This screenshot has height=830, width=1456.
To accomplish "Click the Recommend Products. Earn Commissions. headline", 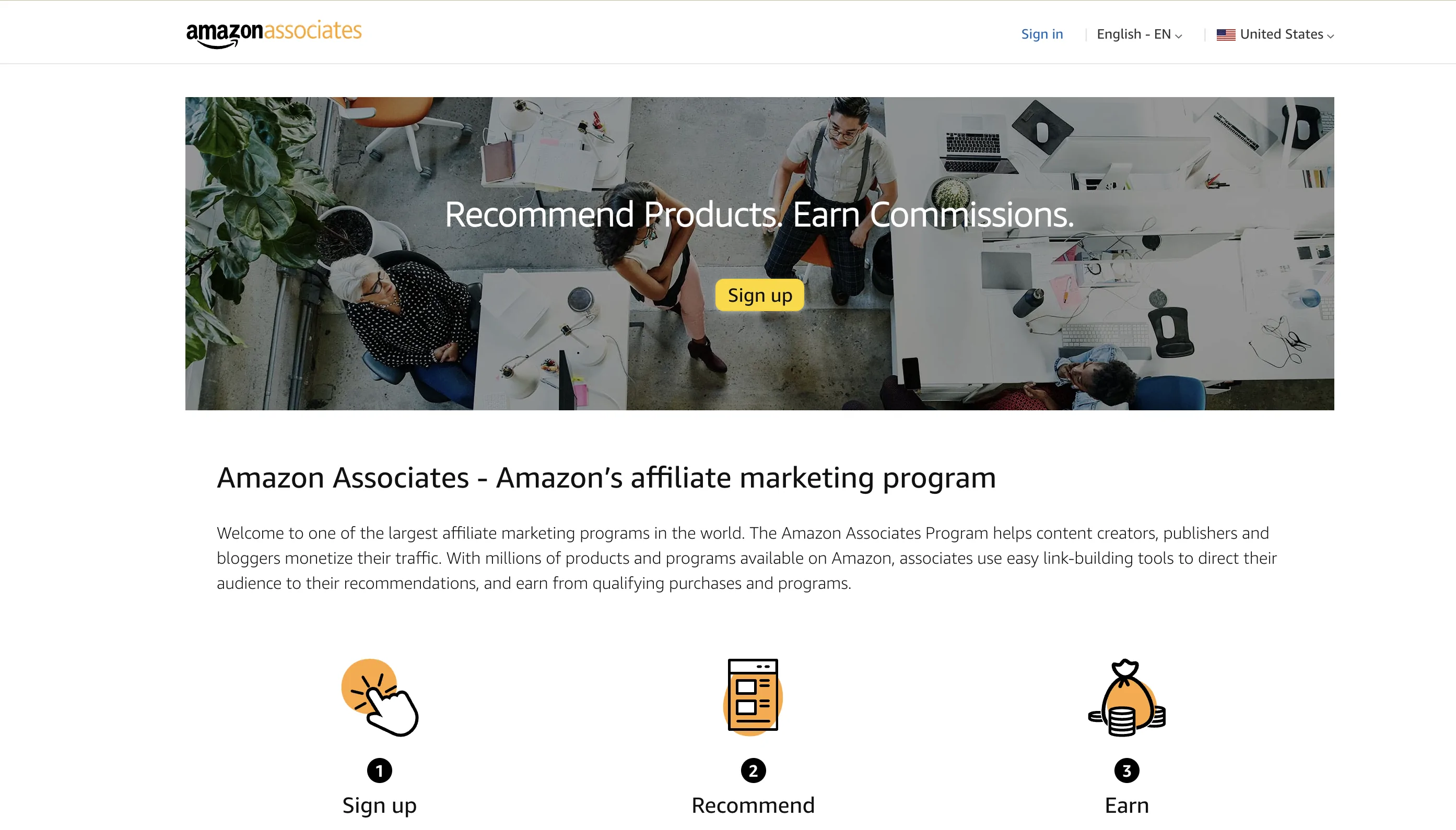I will click(x=759, y=215).
